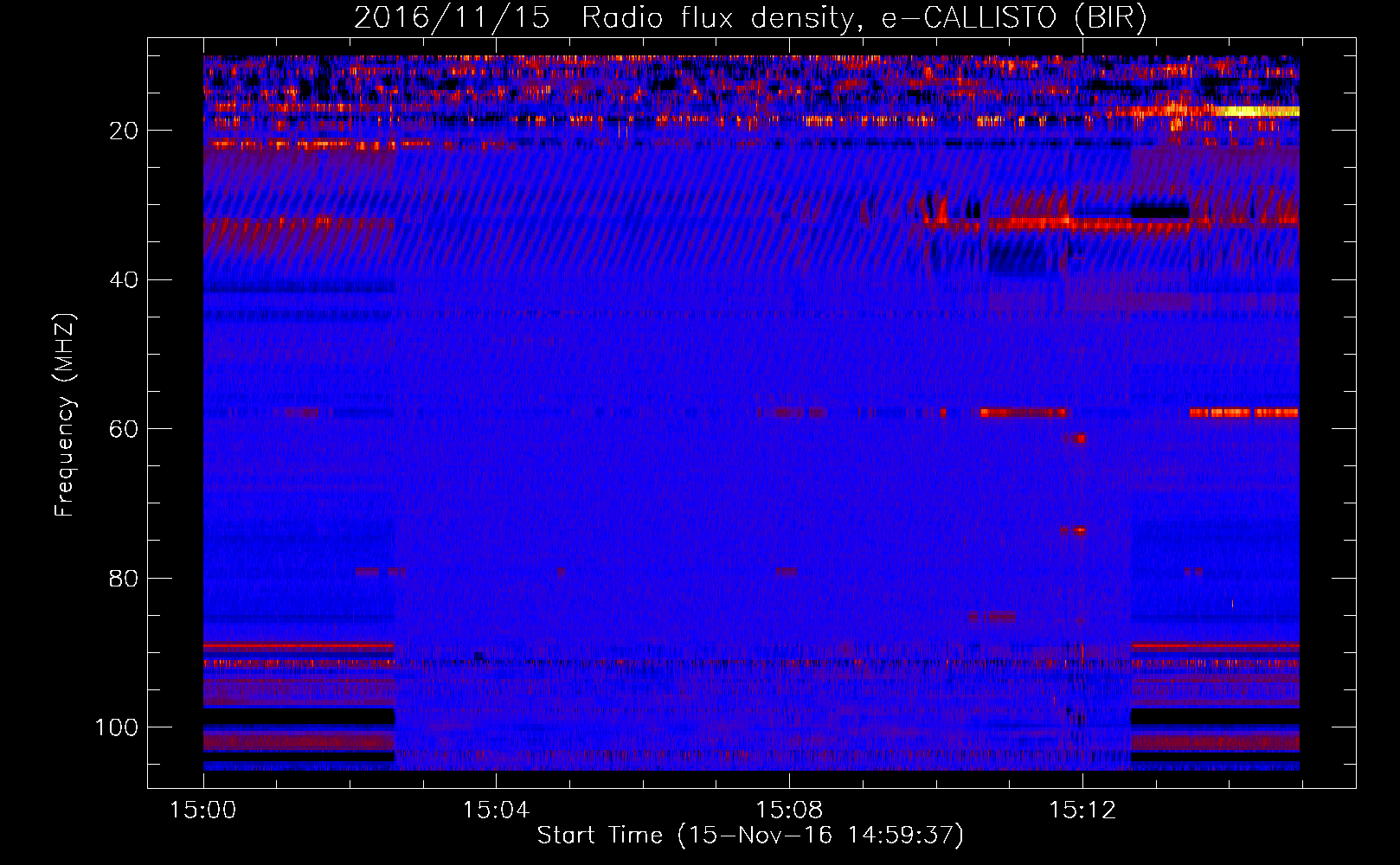Viewport: 1400px width, 865px height.
Task: Click the "80" frequency tick label
Action: (125, 578)
